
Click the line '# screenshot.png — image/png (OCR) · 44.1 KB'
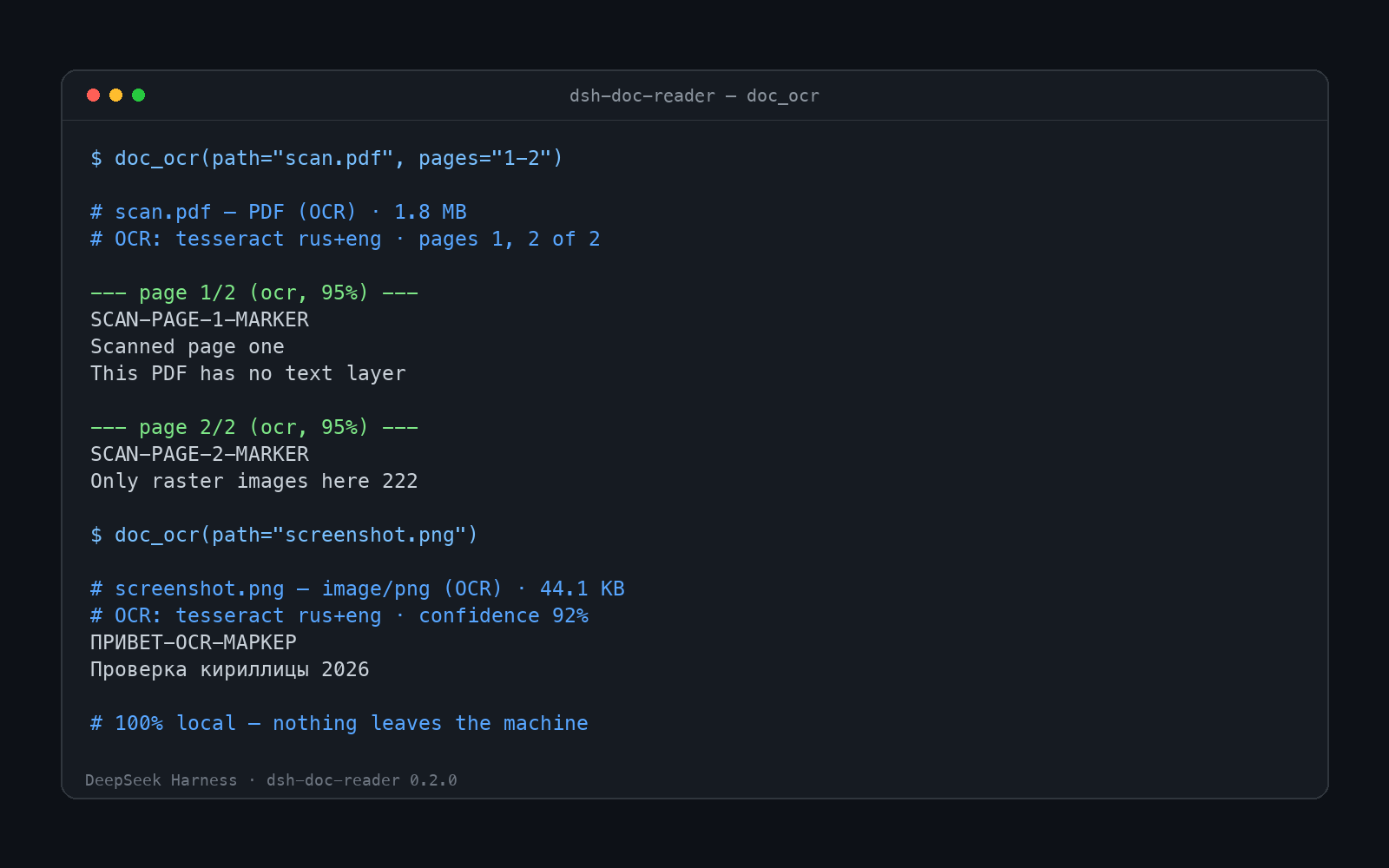358,589
